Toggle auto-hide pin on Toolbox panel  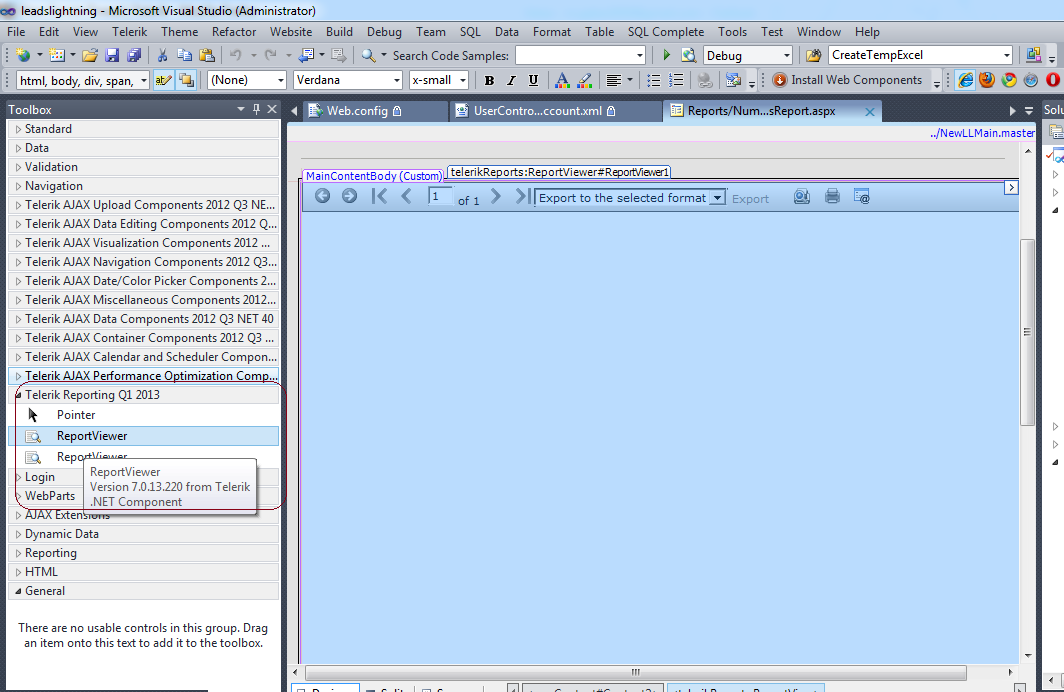click(256, 109)
